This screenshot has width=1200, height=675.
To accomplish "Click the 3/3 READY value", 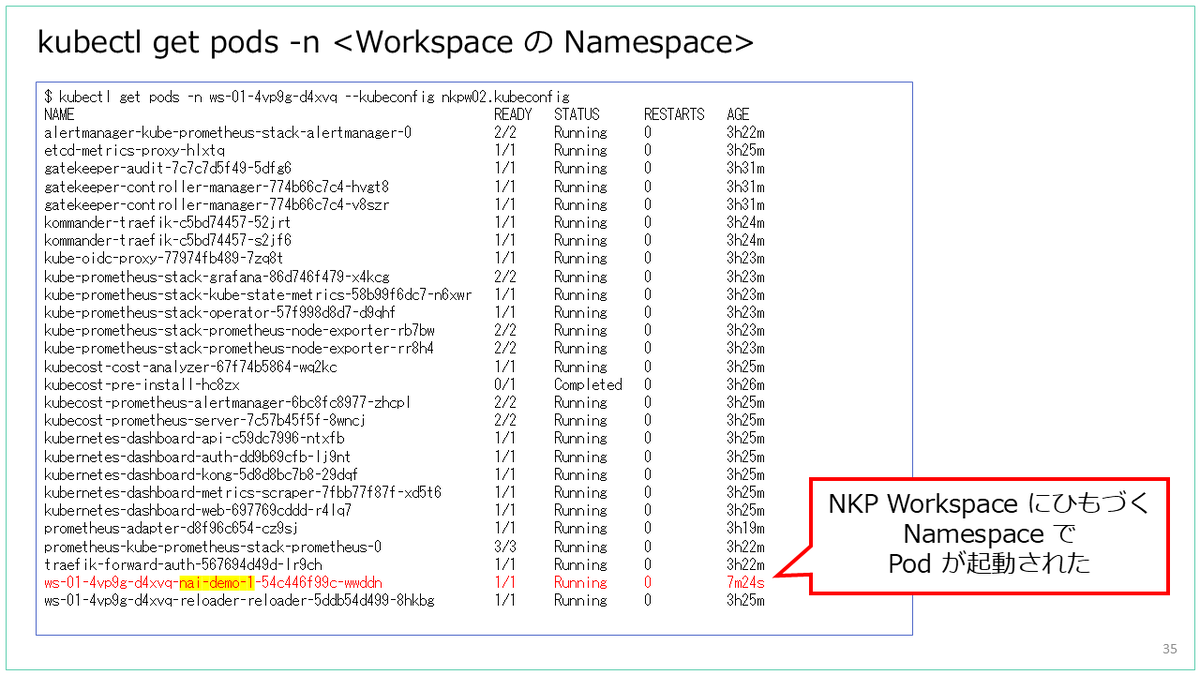I will point(505,547).
